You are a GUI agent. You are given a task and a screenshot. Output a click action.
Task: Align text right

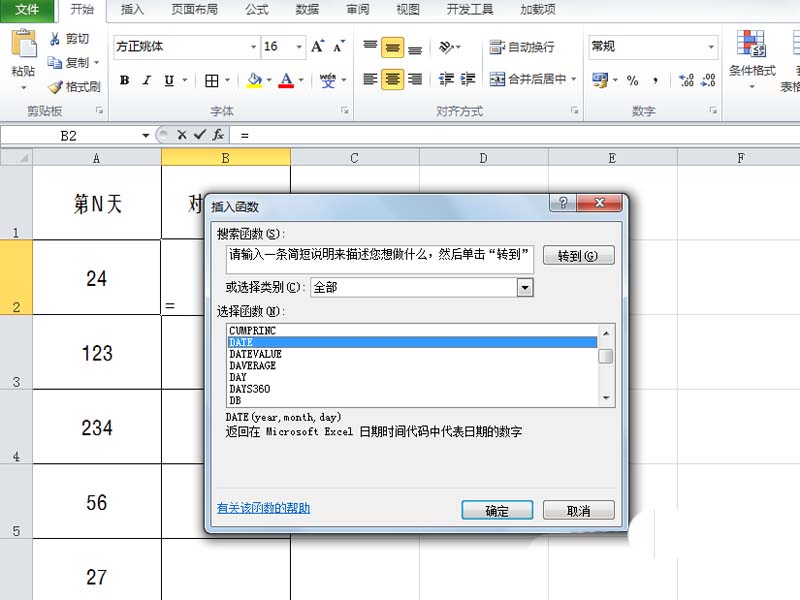415,79
